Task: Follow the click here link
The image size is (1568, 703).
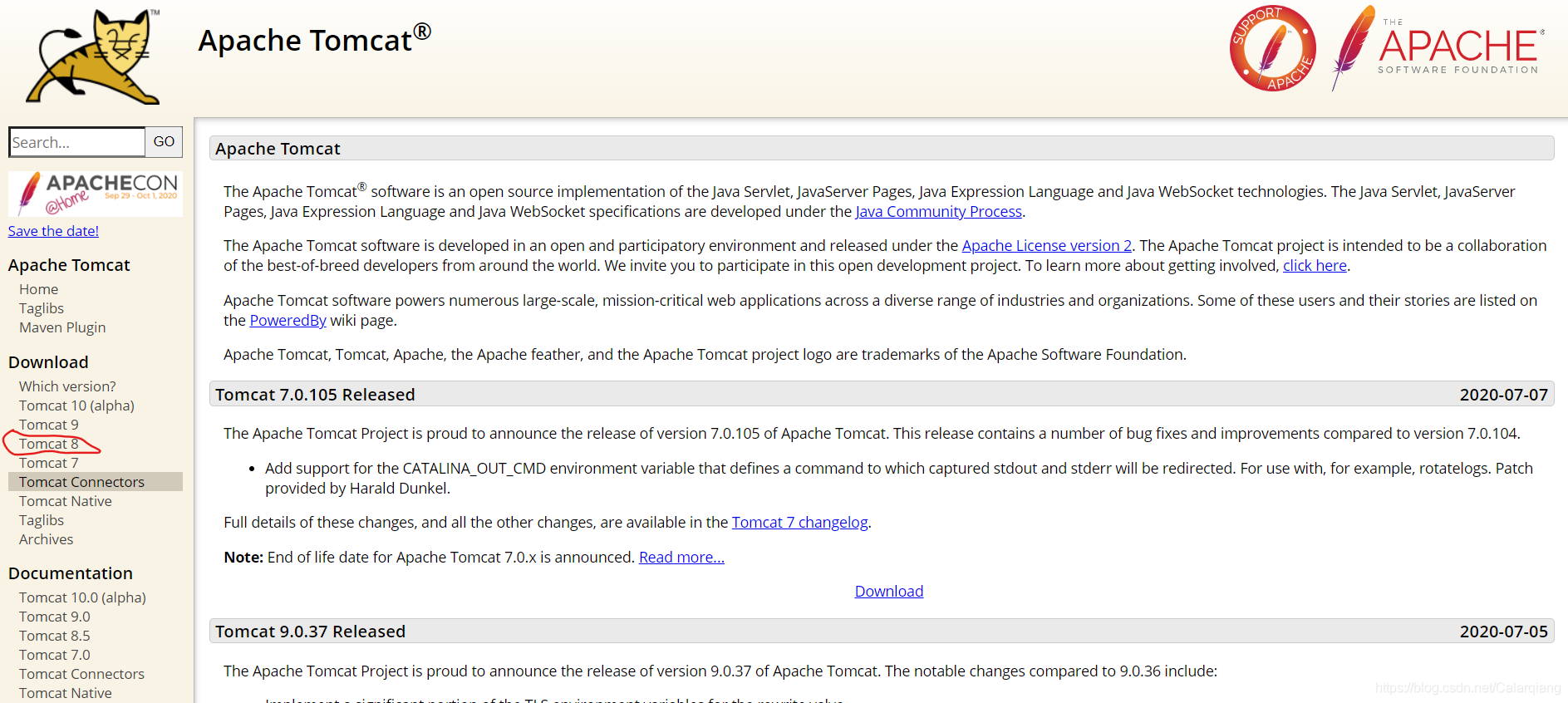Action: pyautogui.click(x=1315, y=266)
